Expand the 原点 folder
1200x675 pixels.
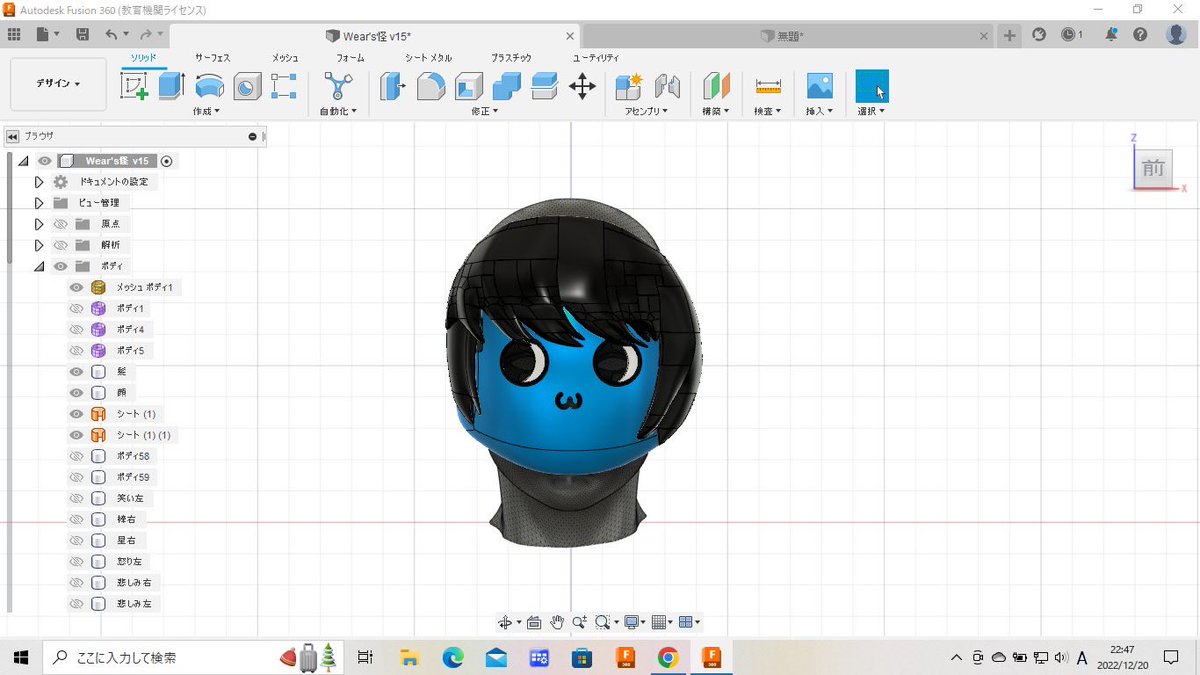[x=39, y=224]
